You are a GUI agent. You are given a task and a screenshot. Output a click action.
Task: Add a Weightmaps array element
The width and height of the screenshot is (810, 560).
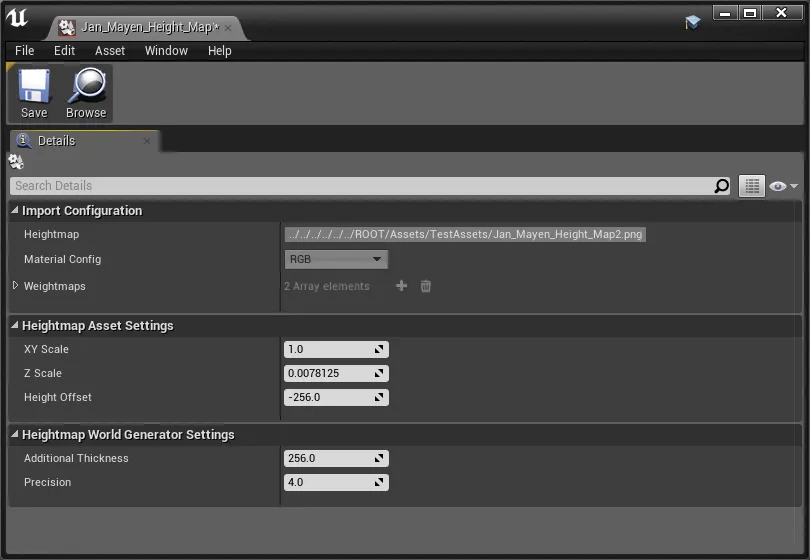pyautogui.click(x=402, y=286)
